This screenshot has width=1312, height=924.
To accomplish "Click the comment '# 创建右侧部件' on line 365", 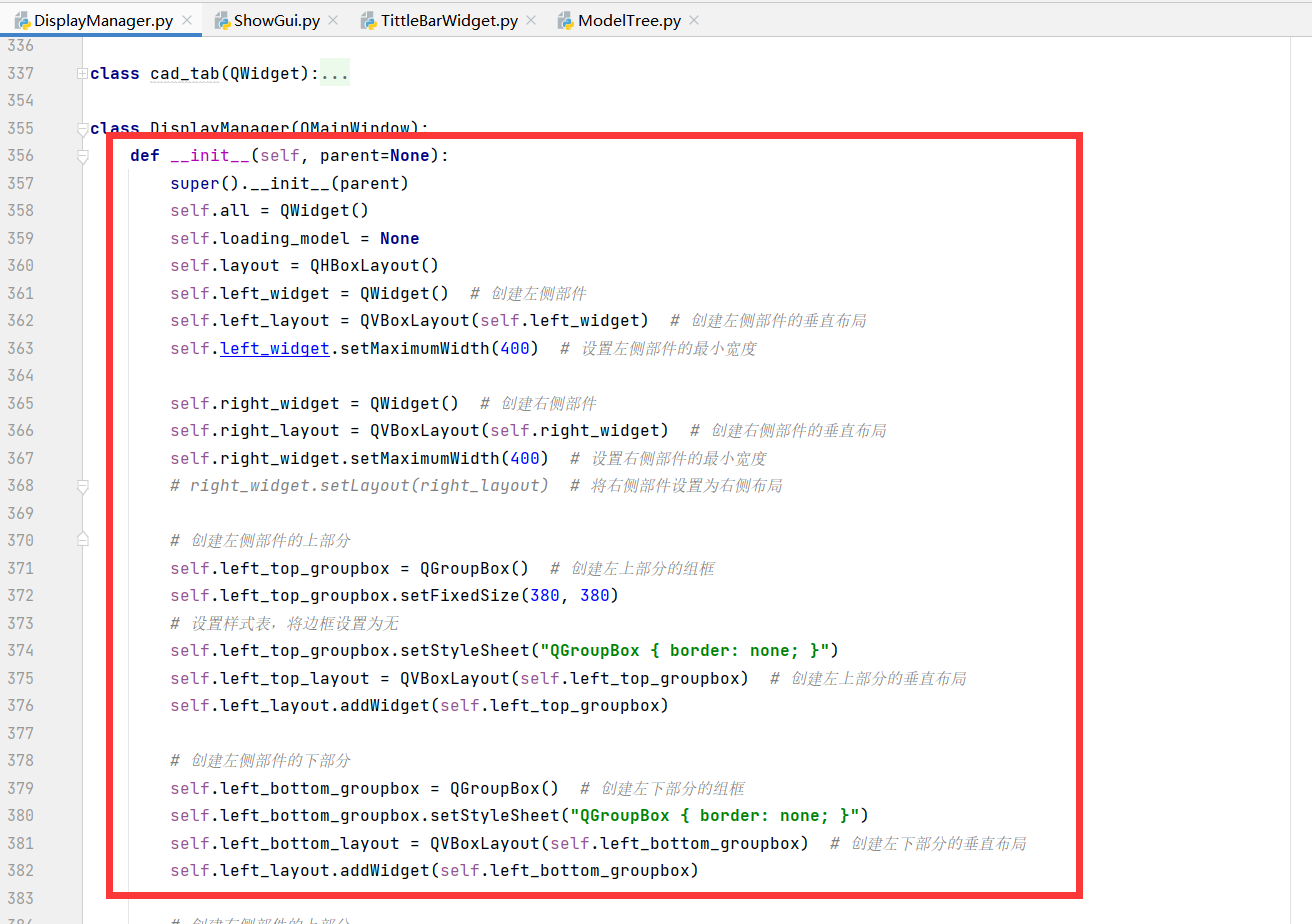I will click(x=538, y=403).
